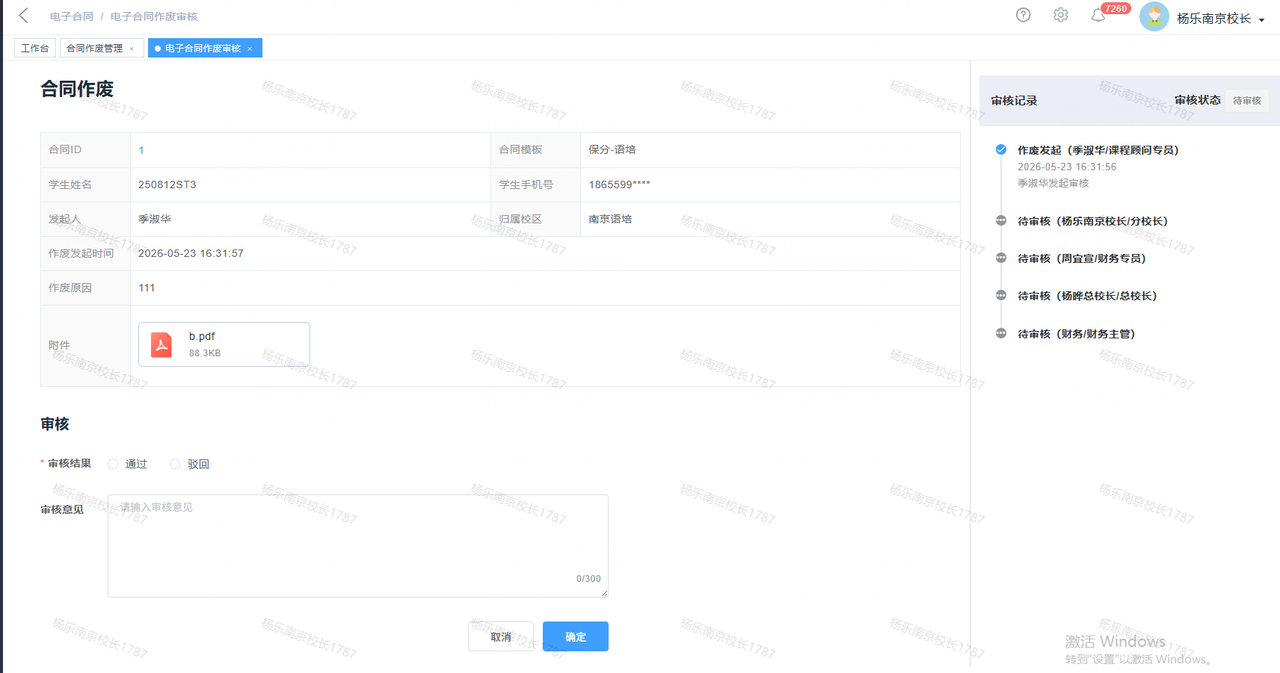Switch to the 工作台 tab

pyautogui.click(x=35, y=48)
